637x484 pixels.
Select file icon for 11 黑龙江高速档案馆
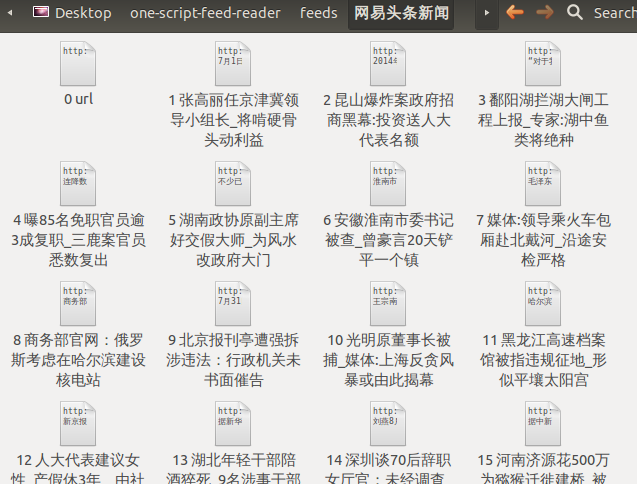tap(543, 304)
